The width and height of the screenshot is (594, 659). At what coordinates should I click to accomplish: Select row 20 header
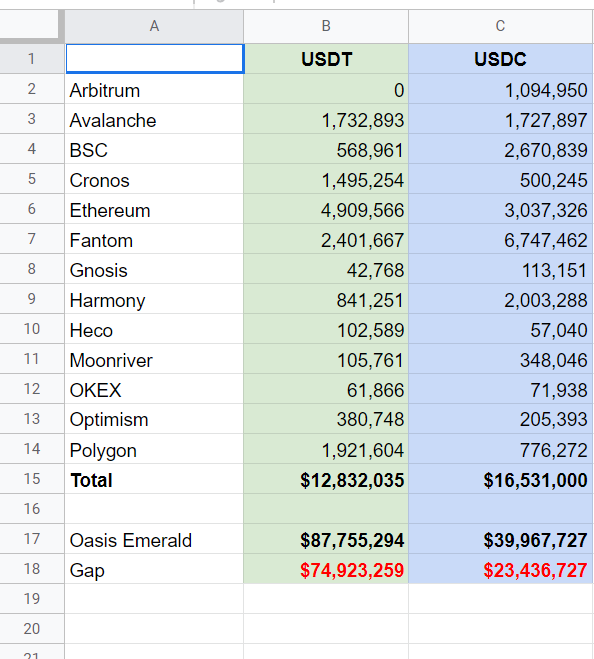(x=32, y=629)
